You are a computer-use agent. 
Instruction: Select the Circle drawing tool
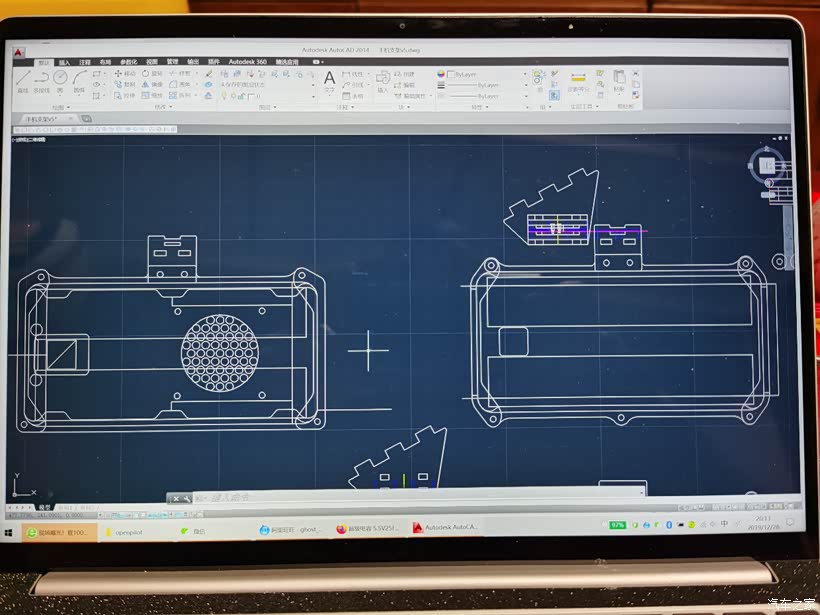point(60,79)
